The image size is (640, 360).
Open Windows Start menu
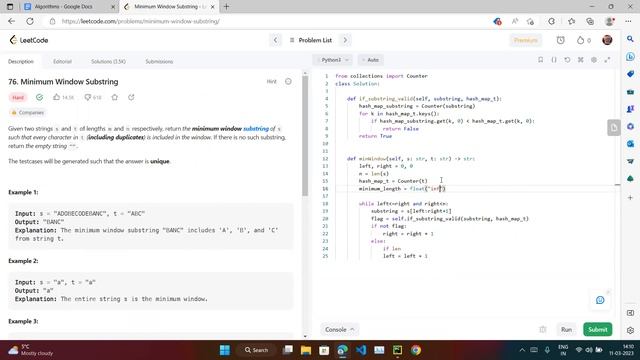(225, 350)
